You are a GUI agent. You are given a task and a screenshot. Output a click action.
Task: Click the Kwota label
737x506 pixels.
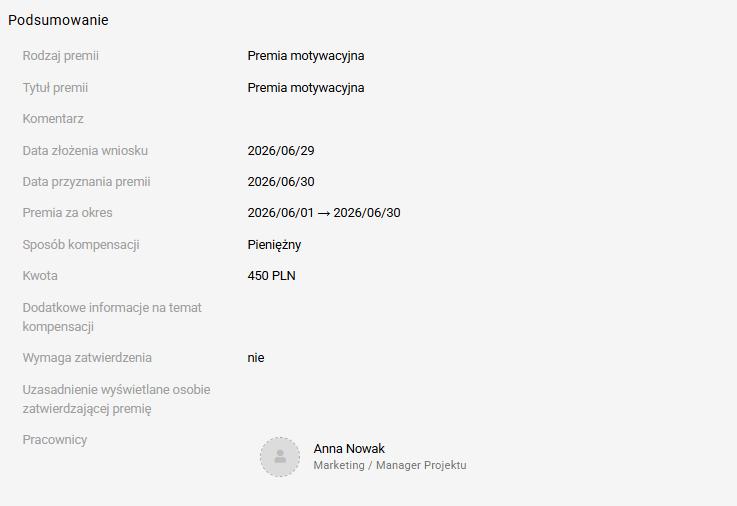click(40, 276)
